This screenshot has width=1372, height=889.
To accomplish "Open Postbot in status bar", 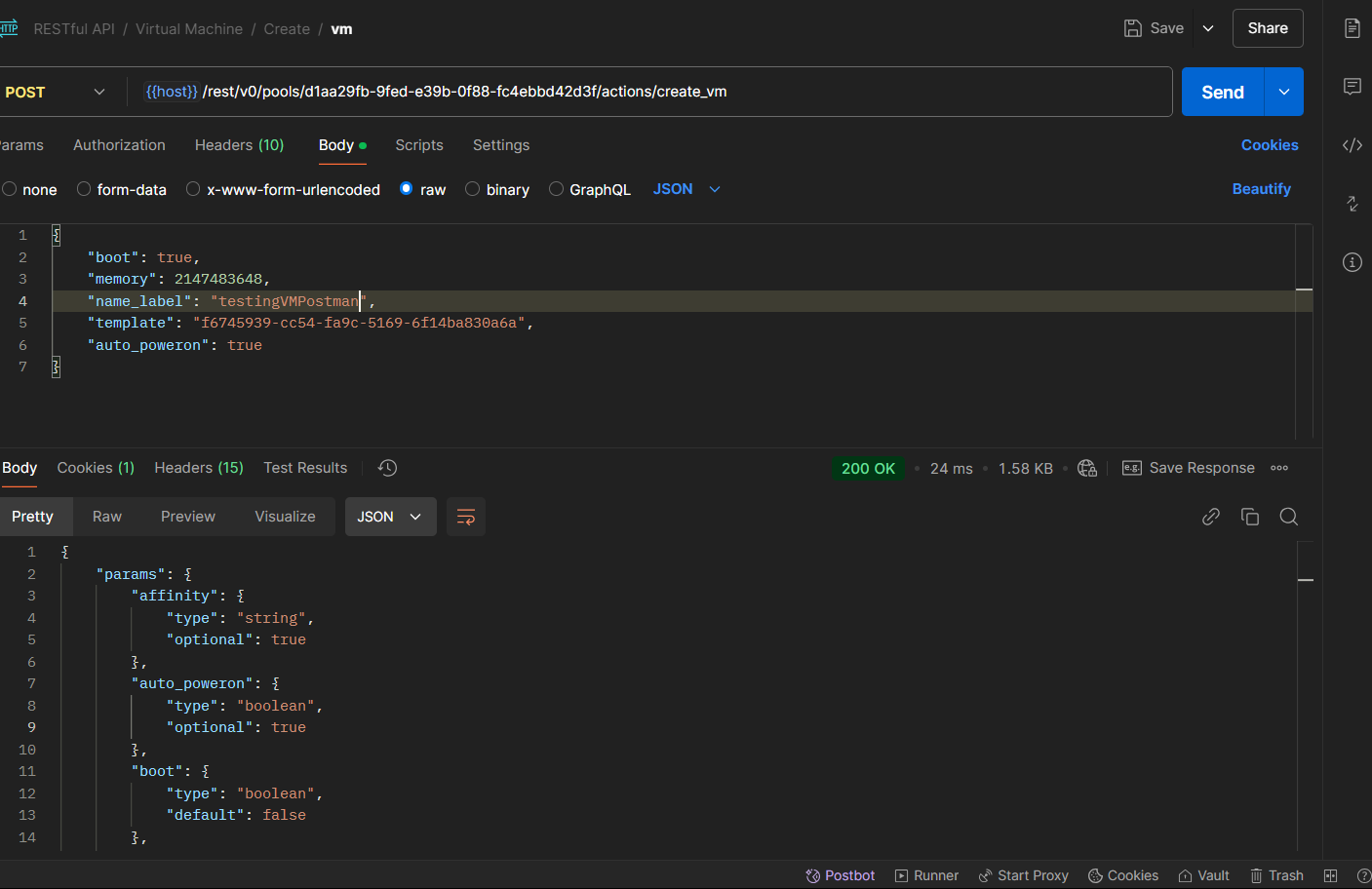I will click(x=841, y=875).
